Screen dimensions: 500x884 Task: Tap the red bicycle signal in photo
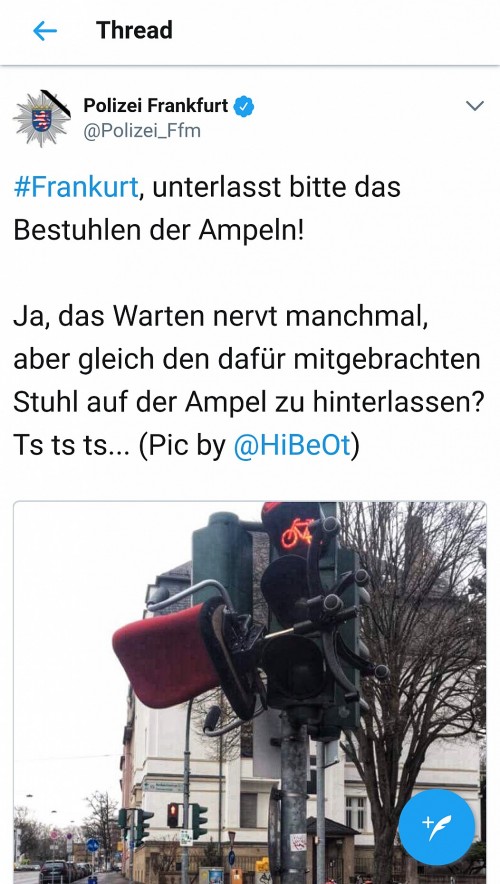point(297,533)
